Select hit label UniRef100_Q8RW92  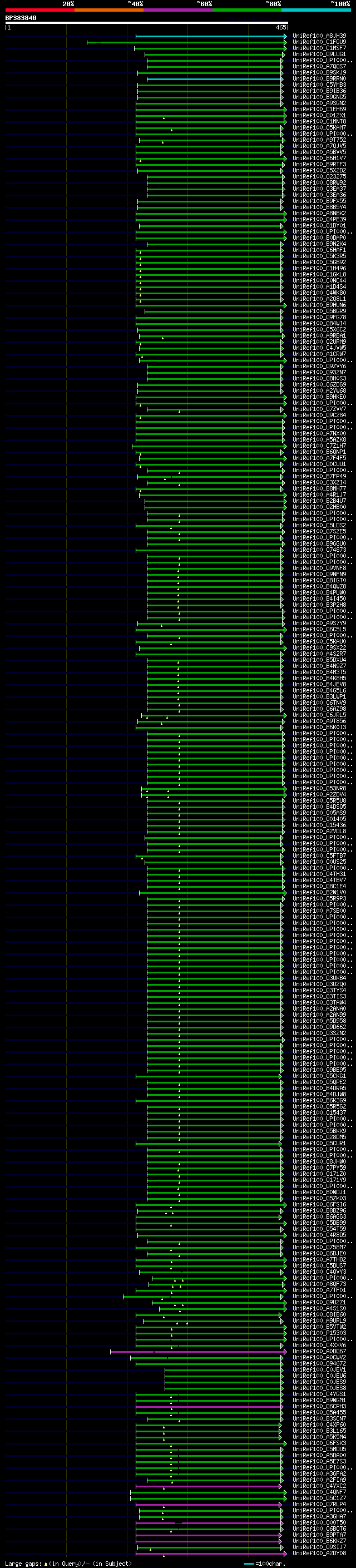tap(319, 182)
